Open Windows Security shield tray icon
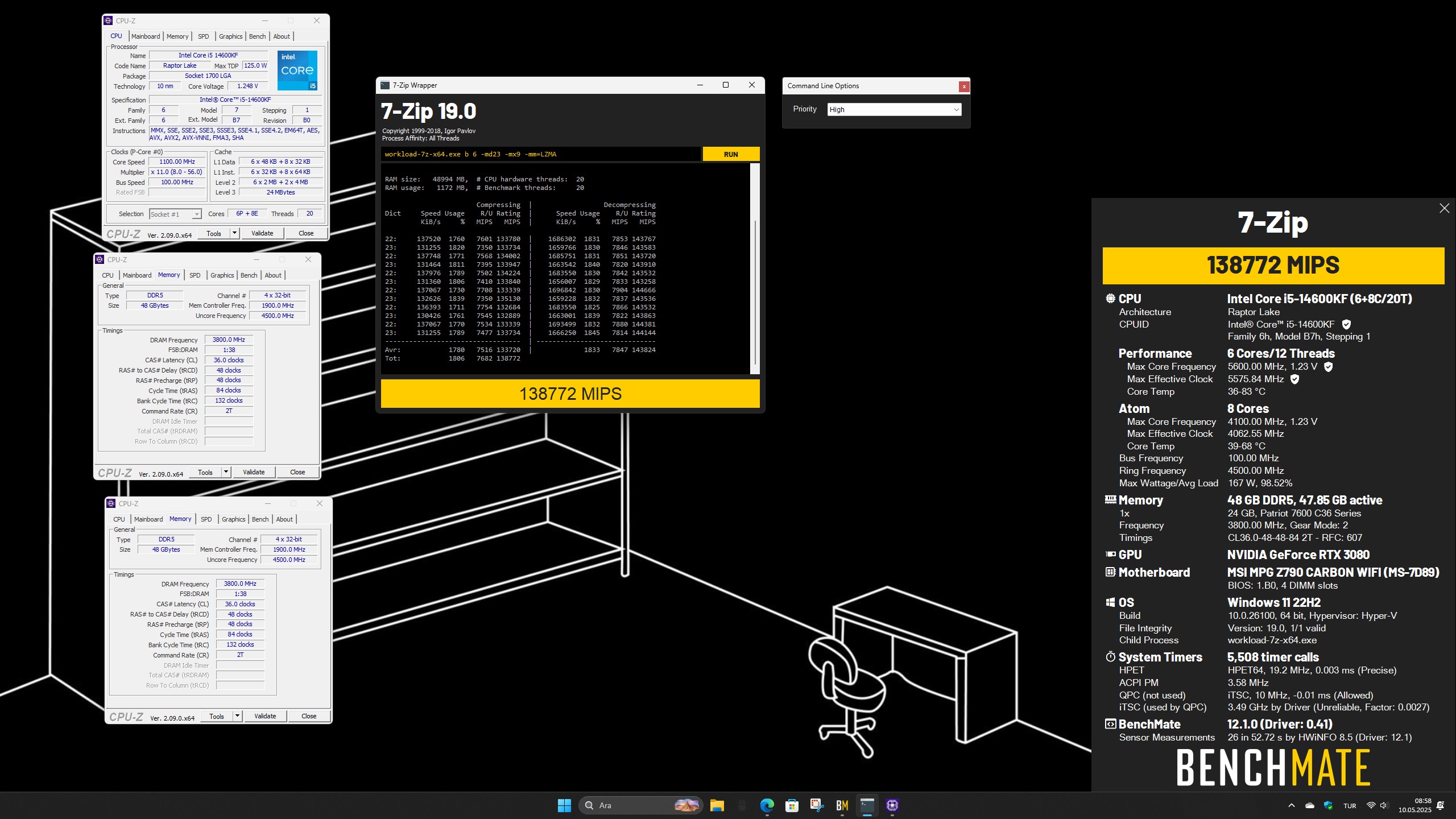 point(1328,805)
